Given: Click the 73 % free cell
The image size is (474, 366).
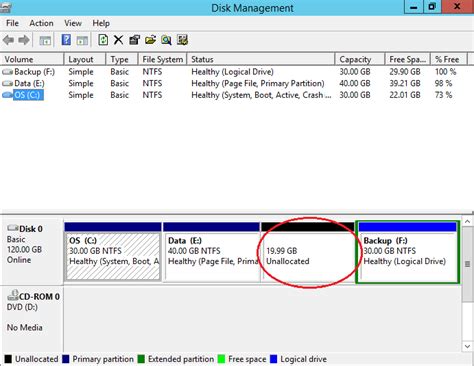Looking at the screenshot, I should pyautogui.click(x=443, y=95).
